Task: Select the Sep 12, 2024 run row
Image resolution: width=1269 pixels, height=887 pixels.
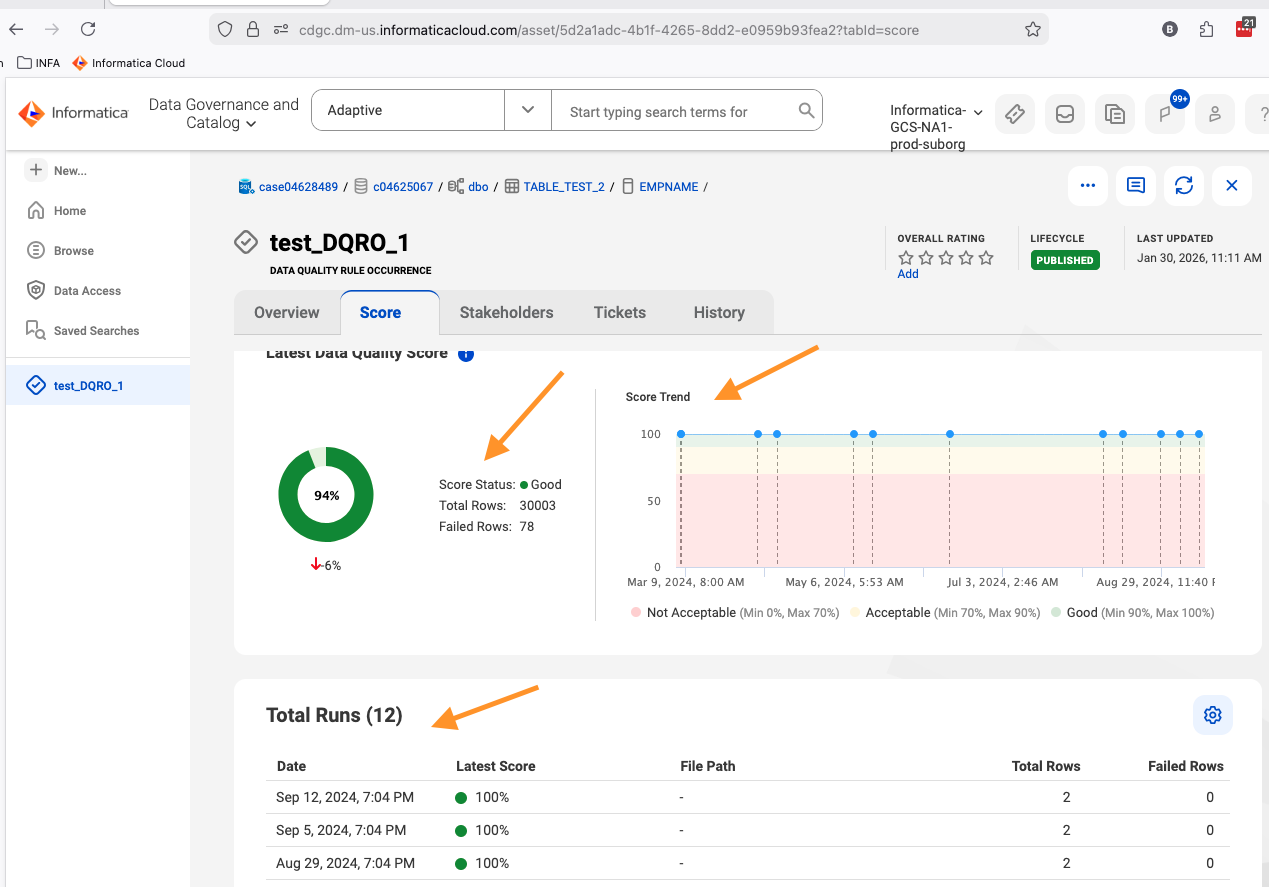Action: pos(748,797)
